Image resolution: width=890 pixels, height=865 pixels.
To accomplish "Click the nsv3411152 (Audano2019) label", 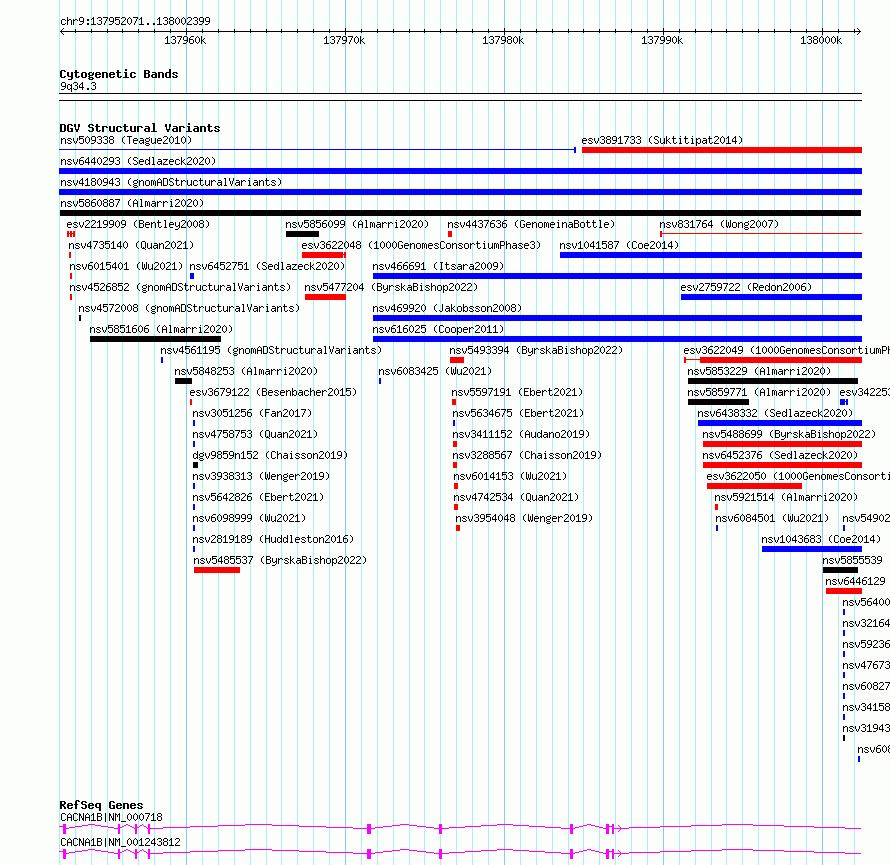I will (x=521, y=434).
